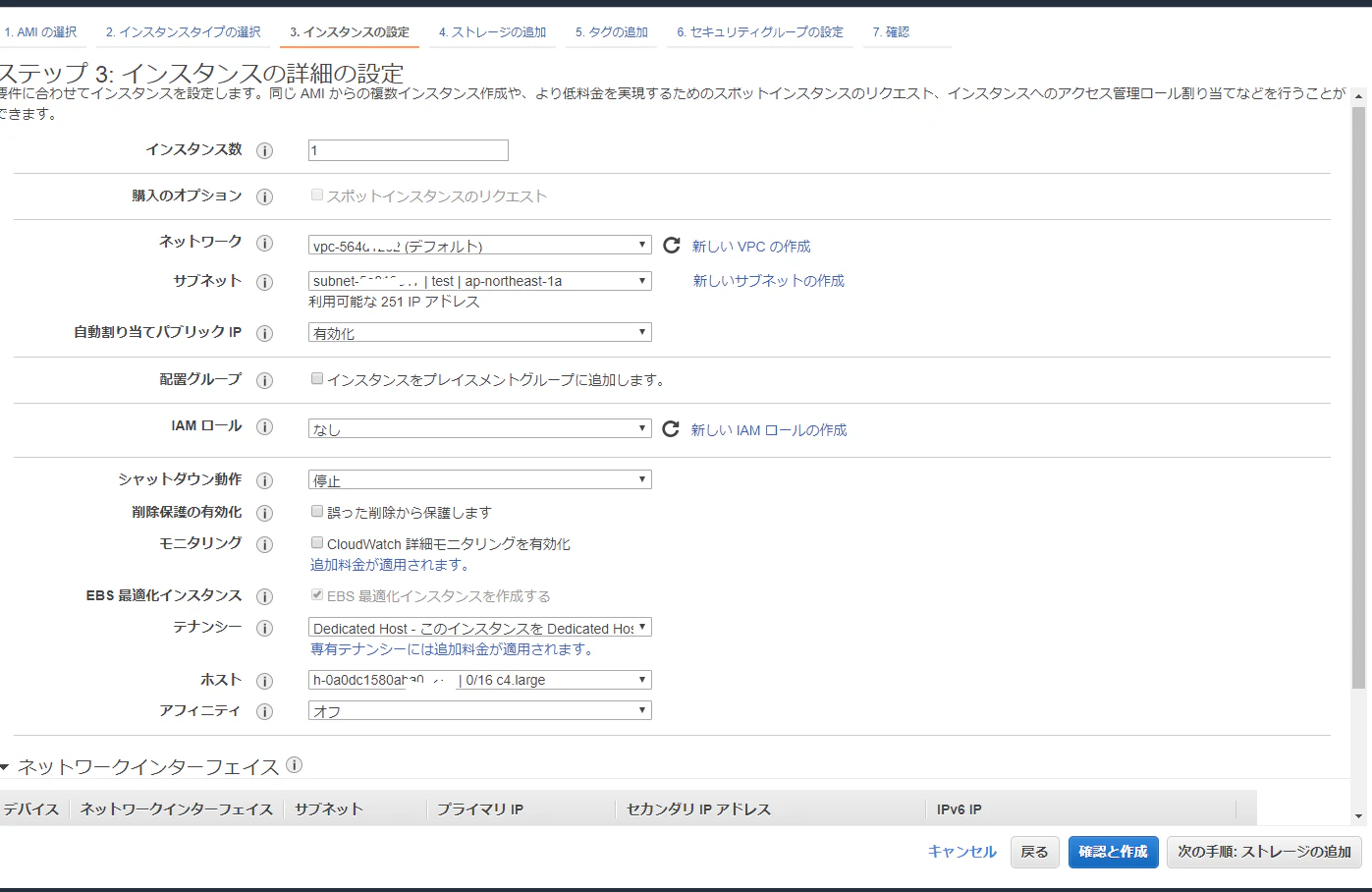Toggle スポットインスタンスのリクエスト checkbox
Screen dimensions: 1372x892
pyautogui.click(x=317, y=195)
